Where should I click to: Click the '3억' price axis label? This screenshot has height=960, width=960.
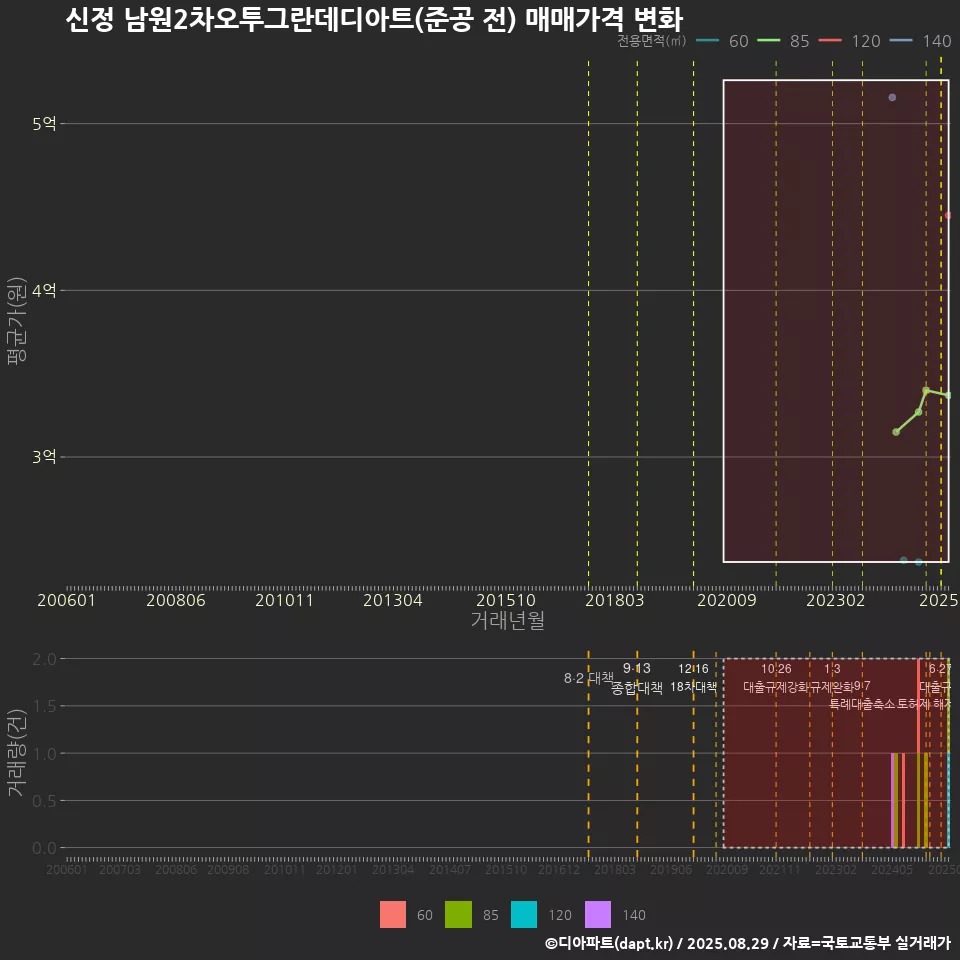(x=44, y=457)
